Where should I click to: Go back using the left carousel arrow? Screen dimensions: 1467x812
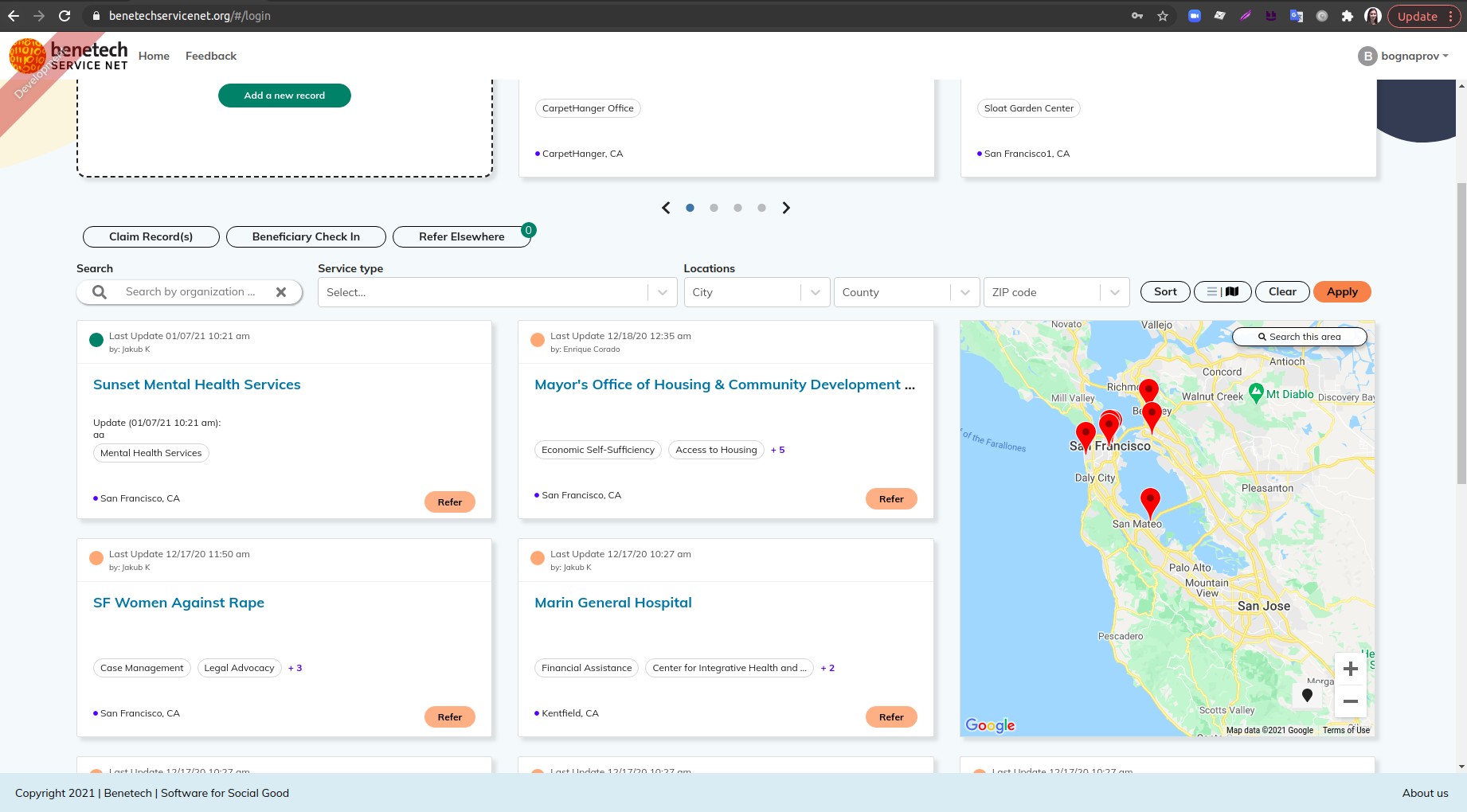point(666,208)
